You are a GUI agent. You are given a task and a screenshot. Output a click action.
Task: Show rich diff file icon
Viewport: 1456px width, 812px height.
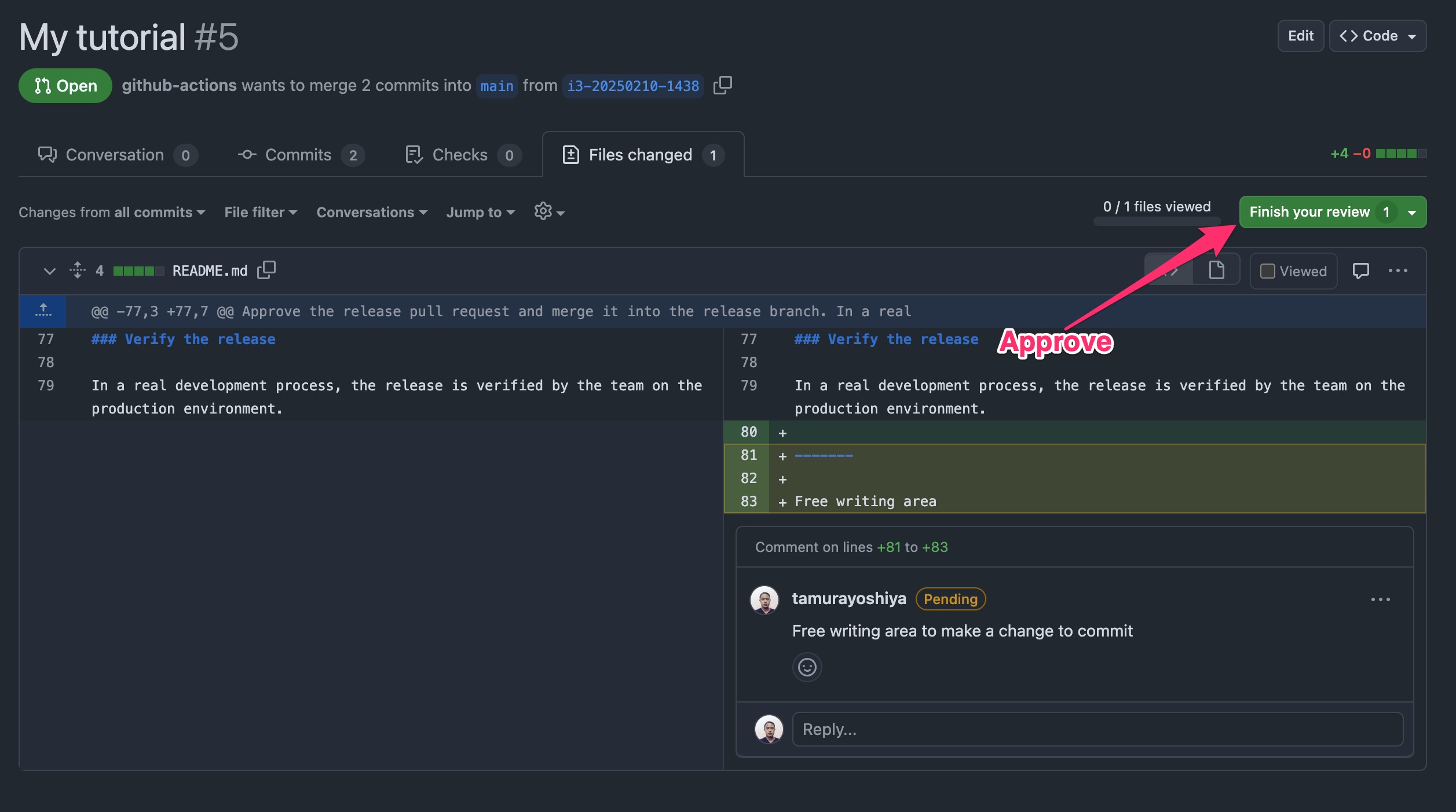pyautogui.click(x=1216, y=270)
